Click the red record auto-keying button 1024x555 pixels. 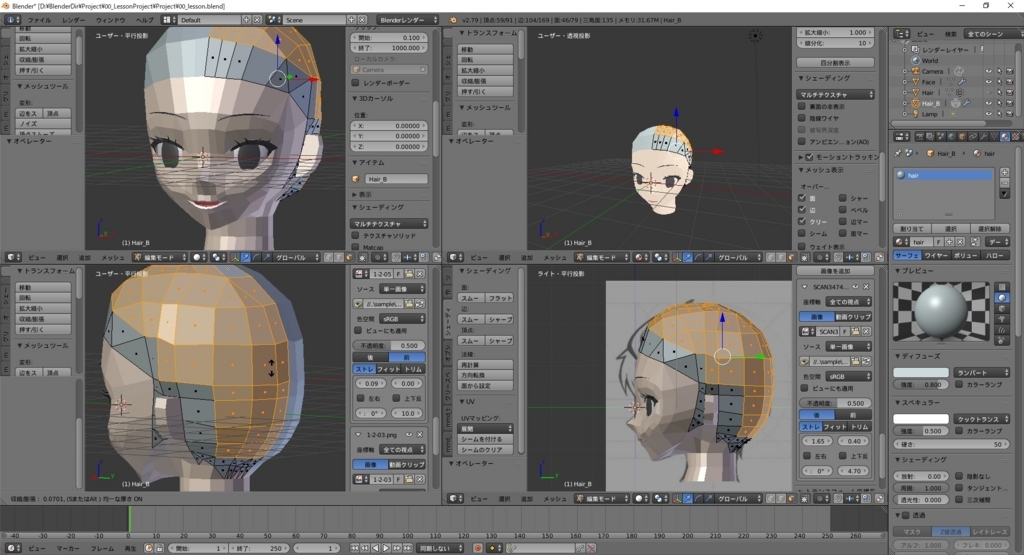(477, 548)
